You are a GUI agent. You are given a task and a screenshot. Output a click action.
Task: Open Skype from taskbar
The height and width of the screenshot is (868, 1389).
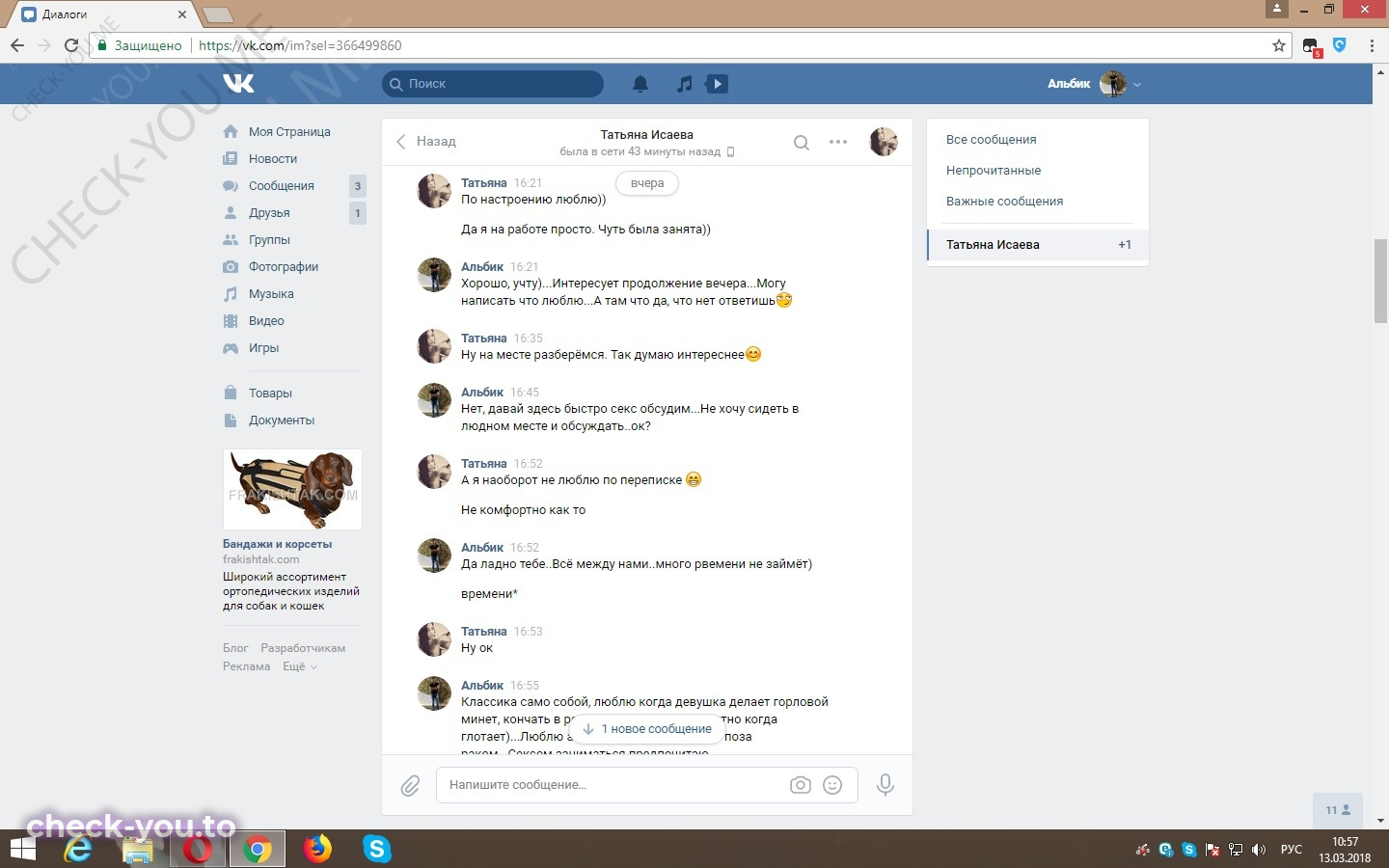click(x=376, y=849)
